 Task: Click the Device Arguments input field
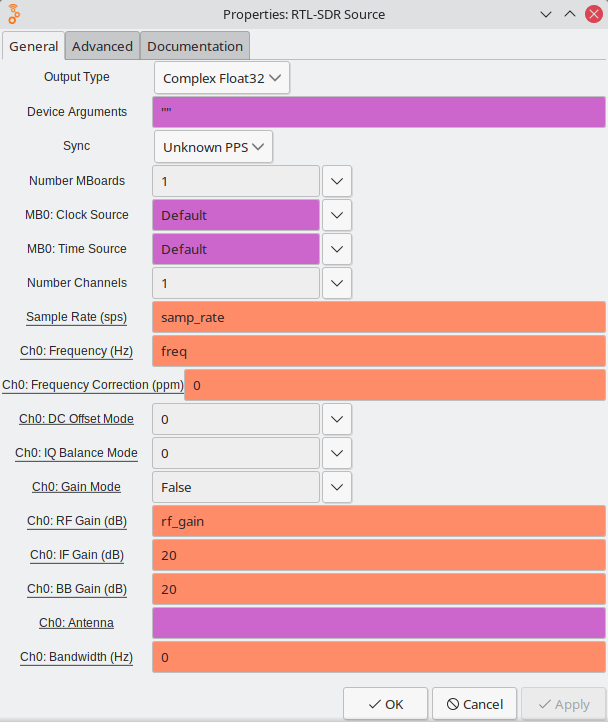(x=379, y=112)
